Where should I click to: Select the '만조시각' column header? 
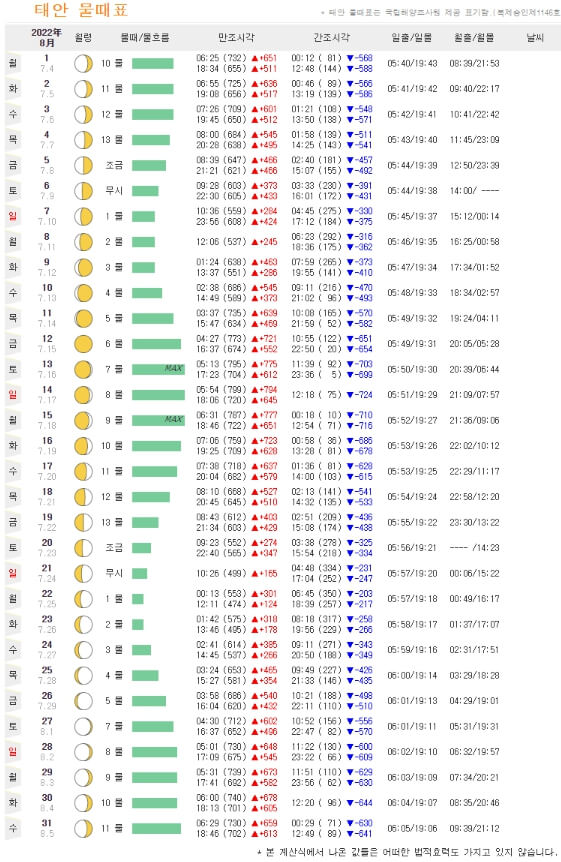(x=236, y=37)
